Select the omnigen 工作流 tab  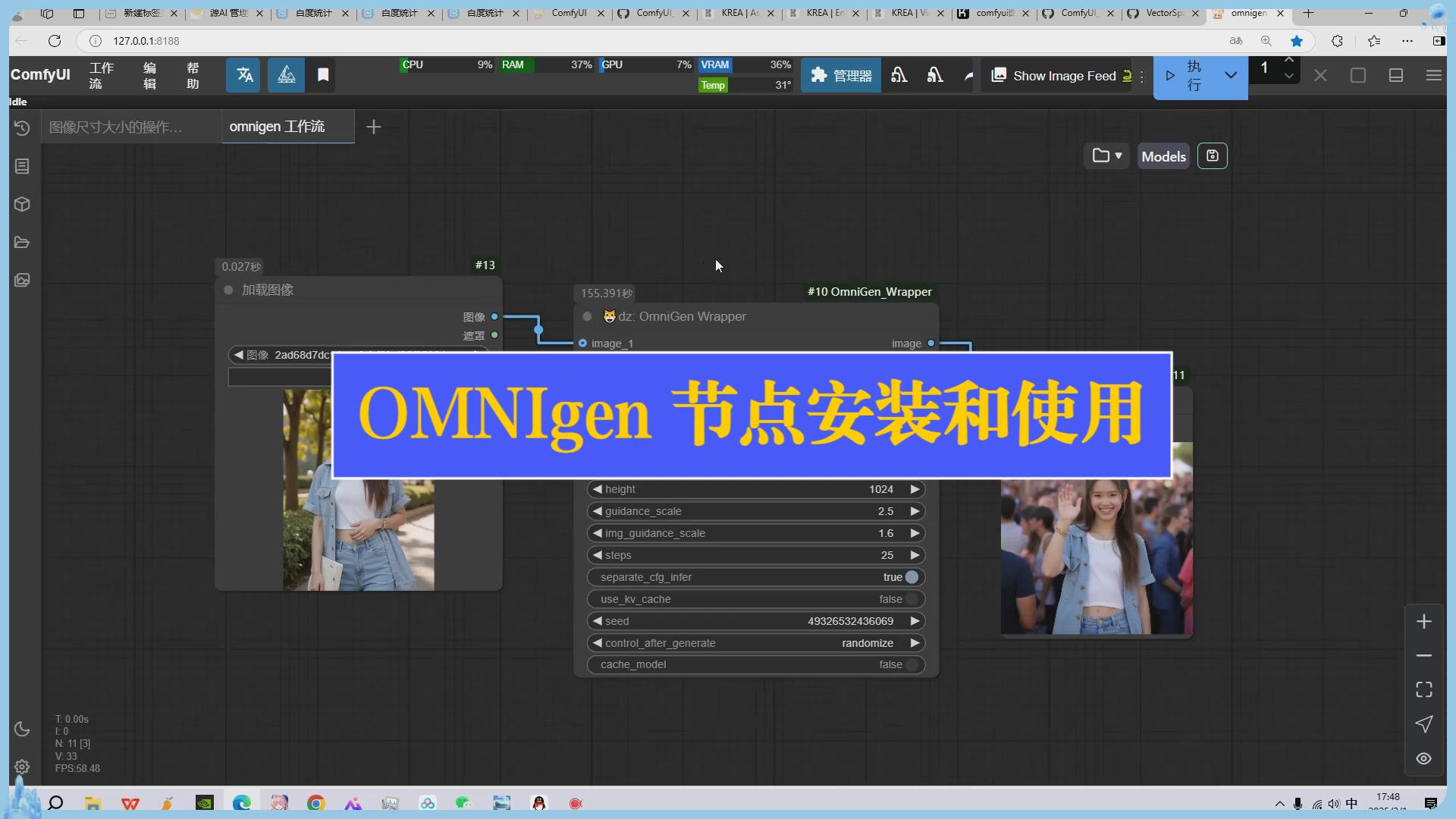click(288, 127)
